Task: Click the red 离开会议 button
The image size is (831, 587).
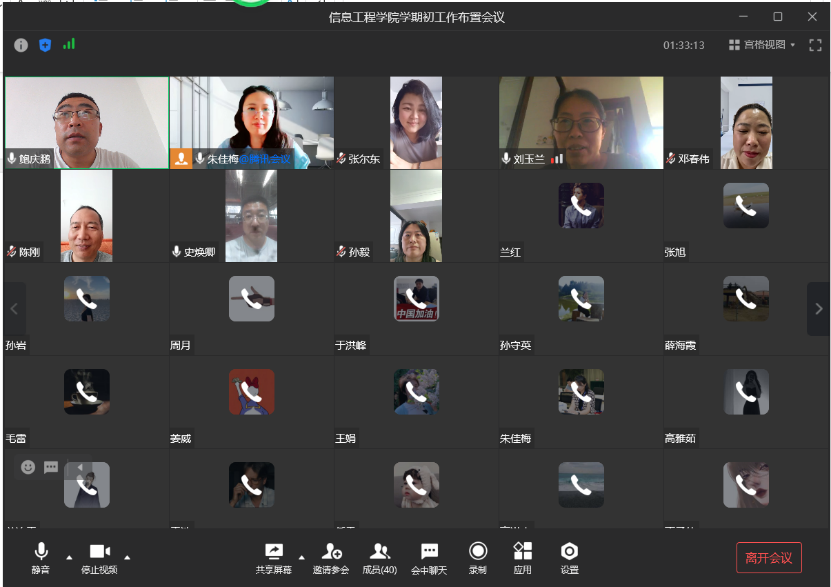Action: coord(768,558)
